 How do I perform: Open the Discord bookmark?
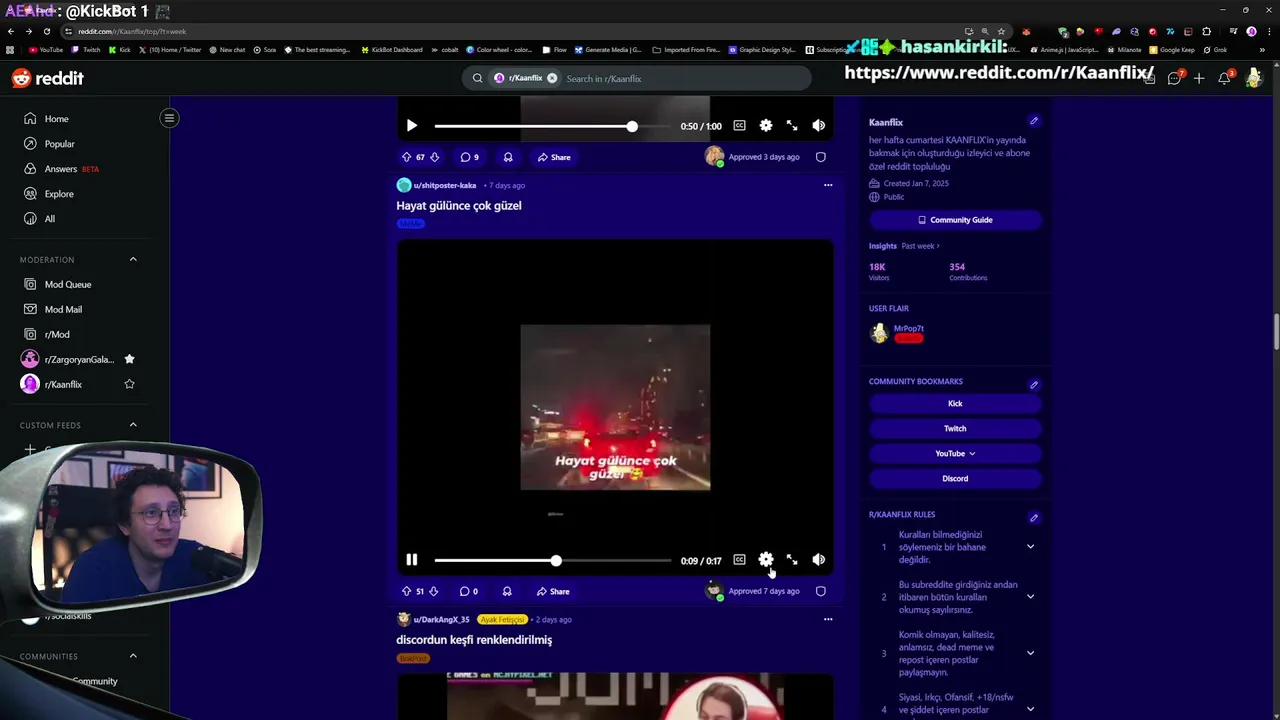[x=955, y=478]
